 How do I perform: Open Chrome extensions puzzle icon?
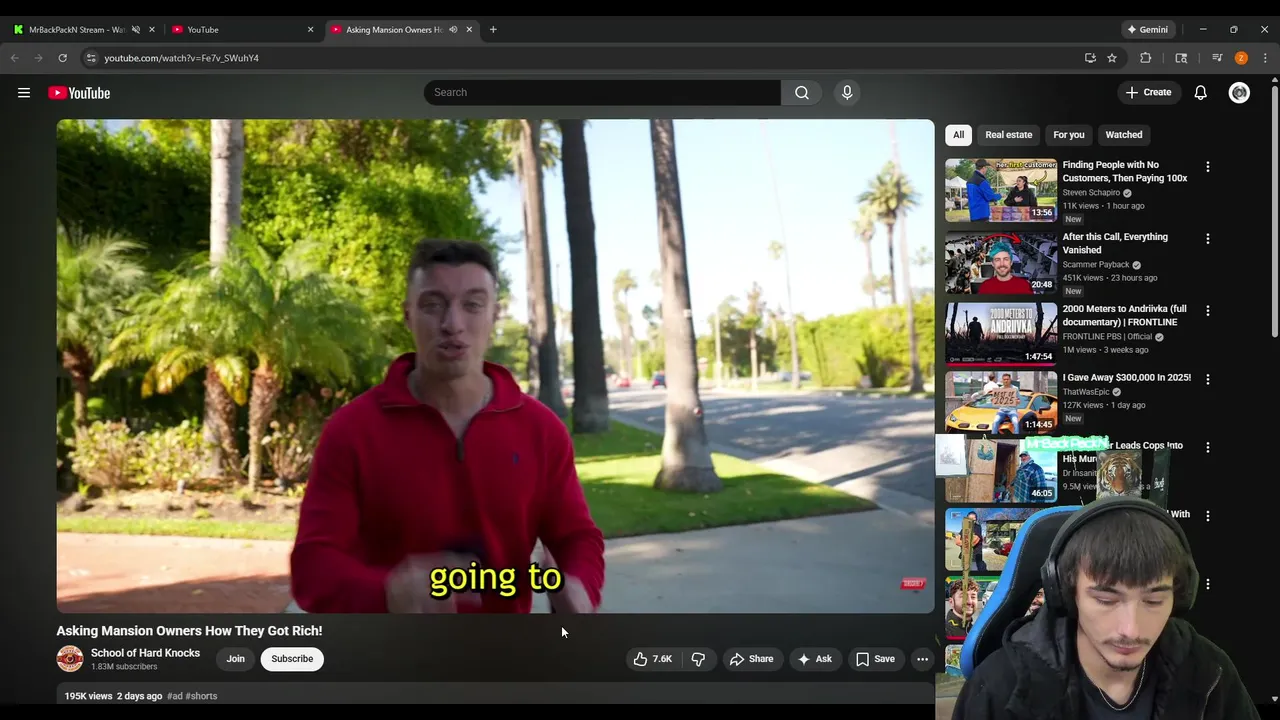click(x=1146, y=58)
